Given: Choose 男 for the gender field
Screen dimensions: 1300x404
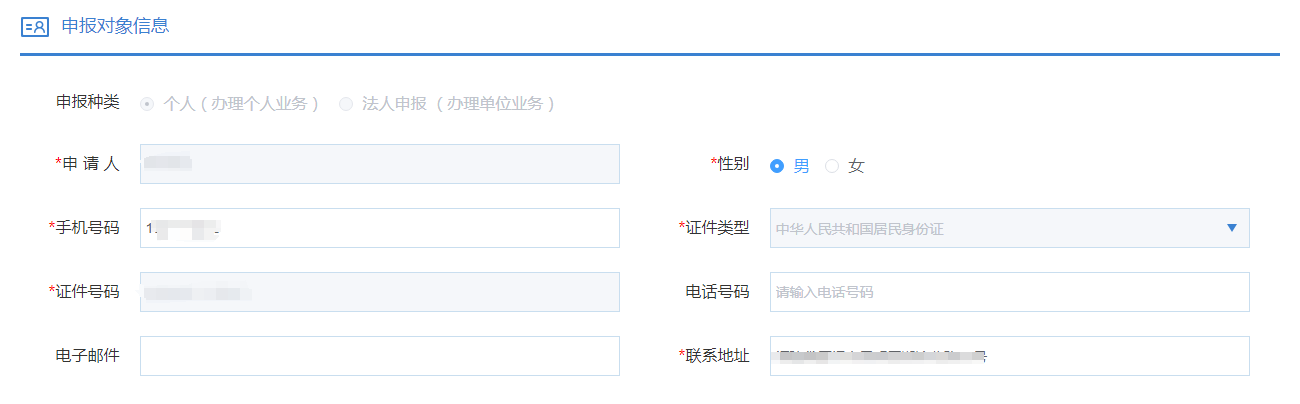Looking at the screenshot, I should (777, 166).
